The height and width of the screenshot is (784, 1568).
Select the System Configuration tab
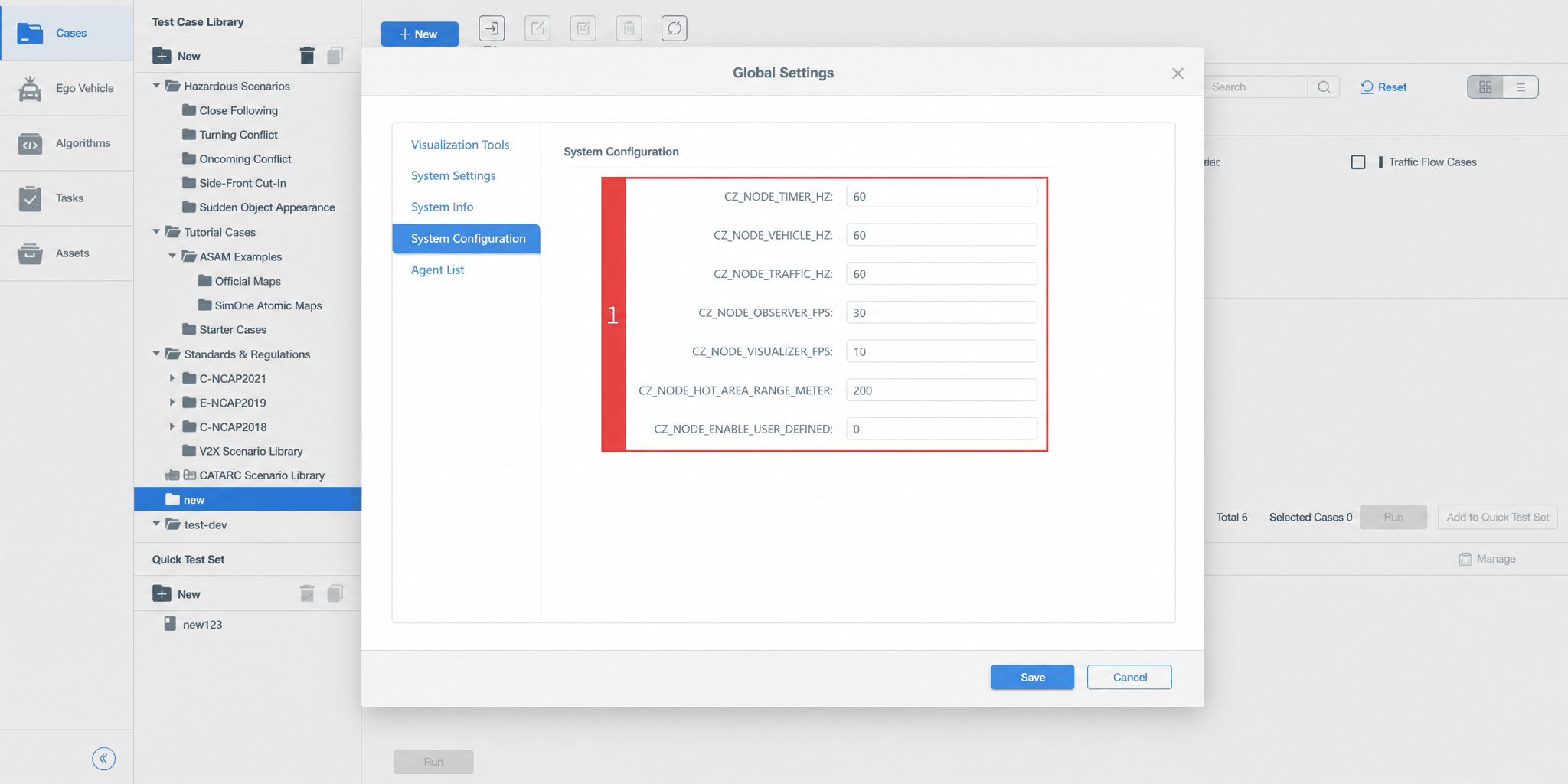pyautogui.click(x=466, y=239)
